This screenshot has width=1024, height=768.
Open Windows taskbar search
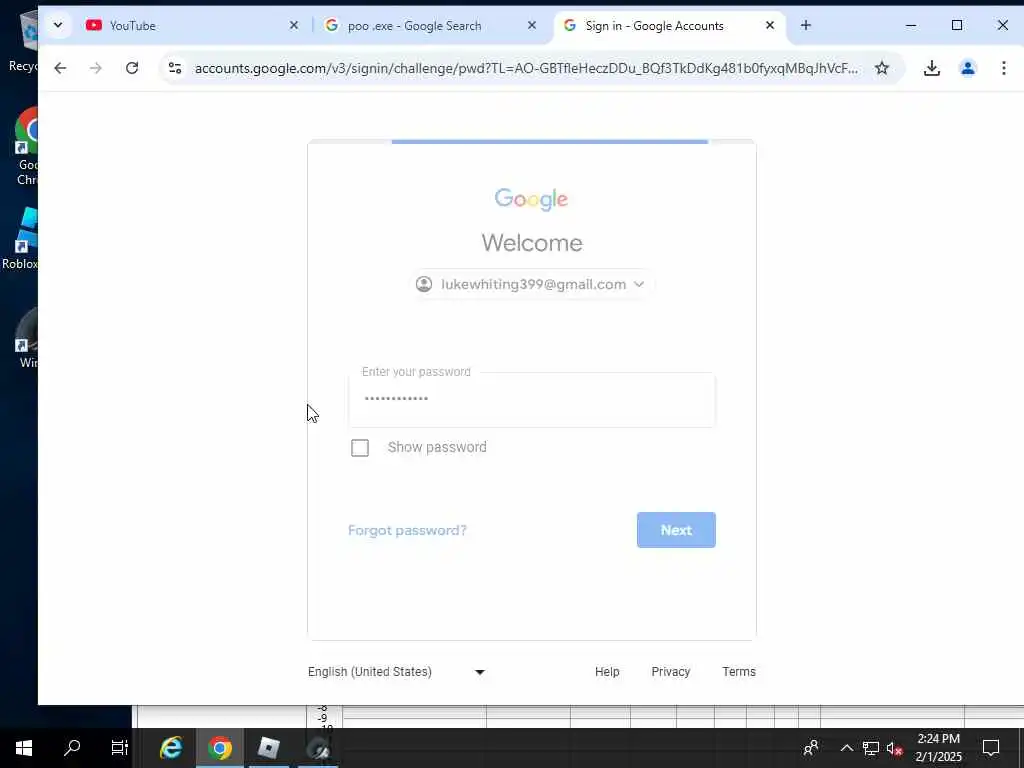pos(72,748)
